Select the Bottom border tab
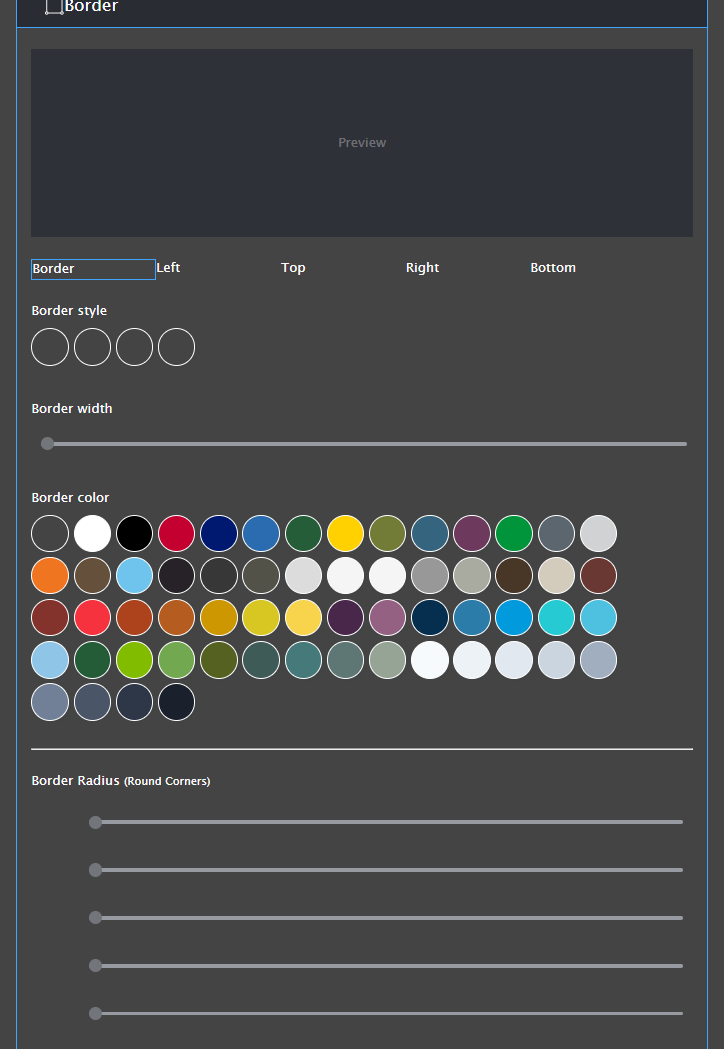The height and width of the screenshot is (1049, 724). pos(553,268)
